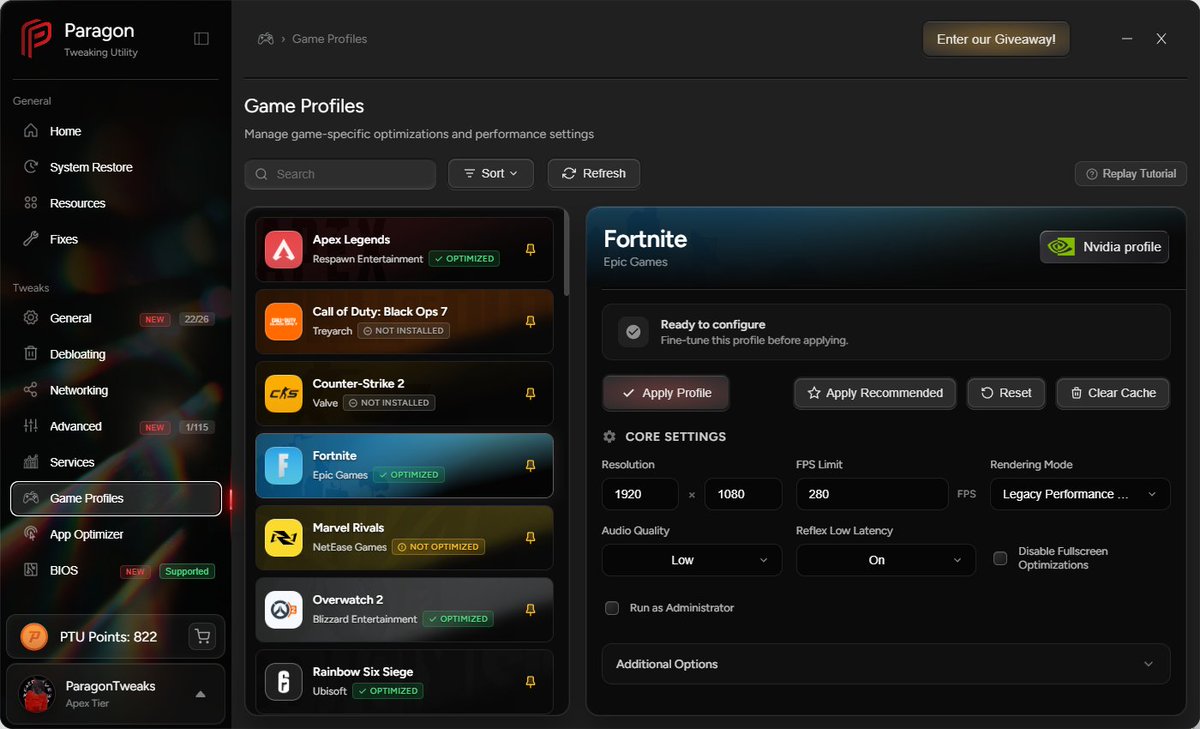Click FPS Limit field 280
The height and width of the screenshot is (729, 1200).
click(x=872, y=494)
